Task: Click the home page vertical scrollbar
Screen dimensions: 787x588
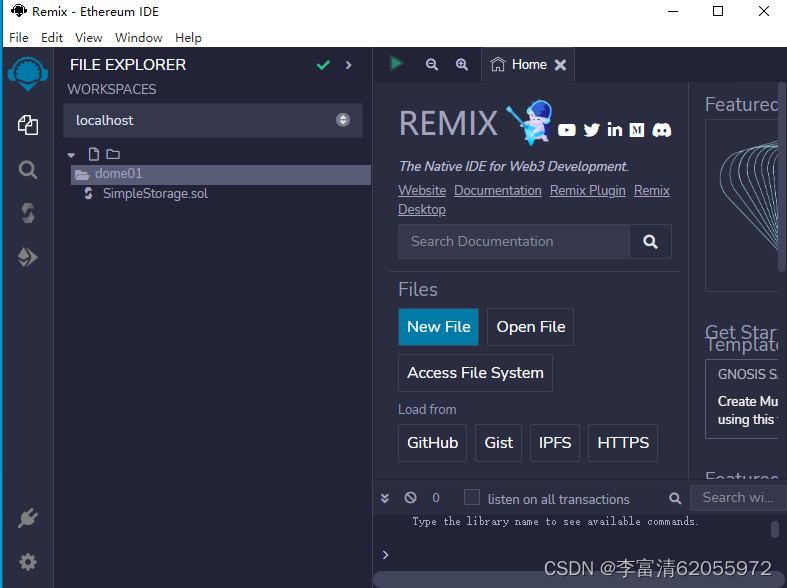Action: coord(781,177)
